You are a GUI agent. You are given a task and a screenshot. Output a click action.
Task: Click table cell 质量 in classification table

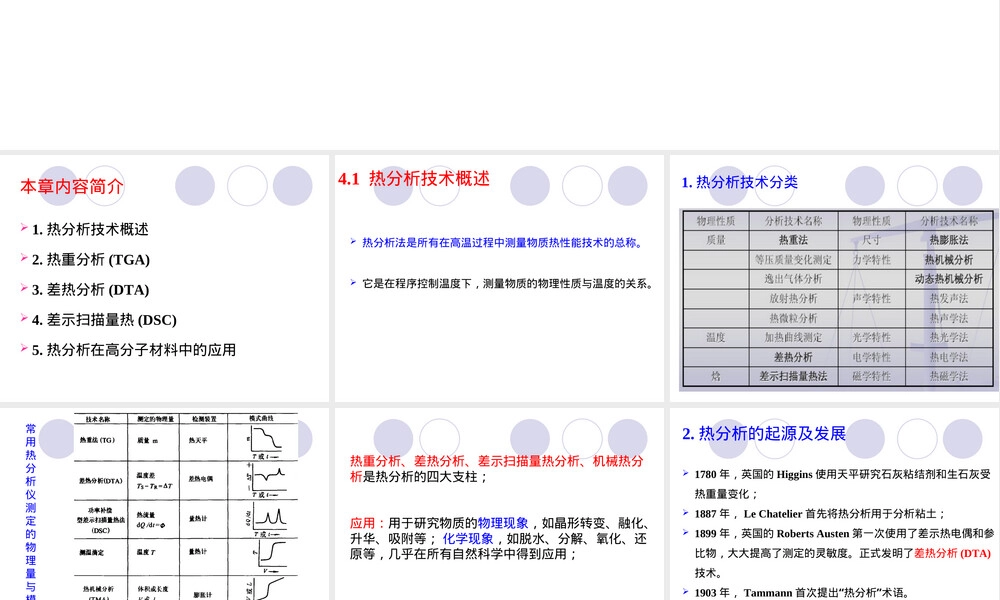pyautogui.click(x=716, y=240)
